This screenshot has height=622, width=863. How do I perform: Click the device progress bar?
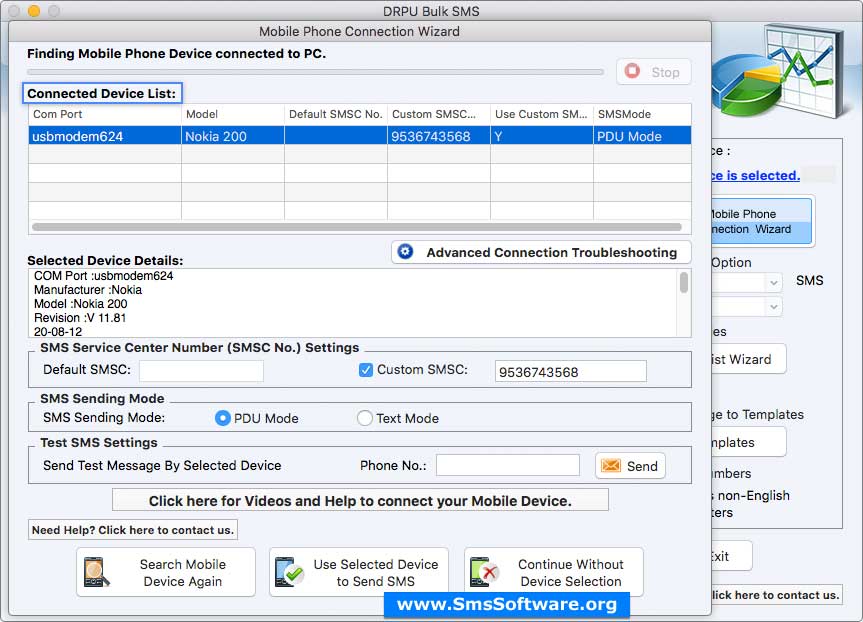click(x=315, y=72)
